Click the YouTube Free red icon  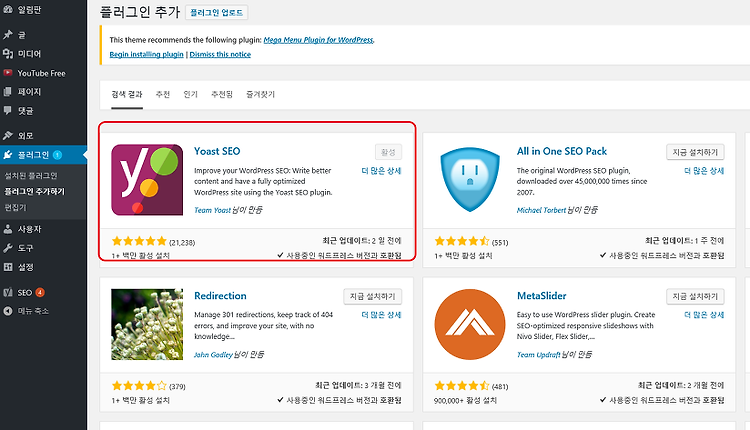[8, 73]
